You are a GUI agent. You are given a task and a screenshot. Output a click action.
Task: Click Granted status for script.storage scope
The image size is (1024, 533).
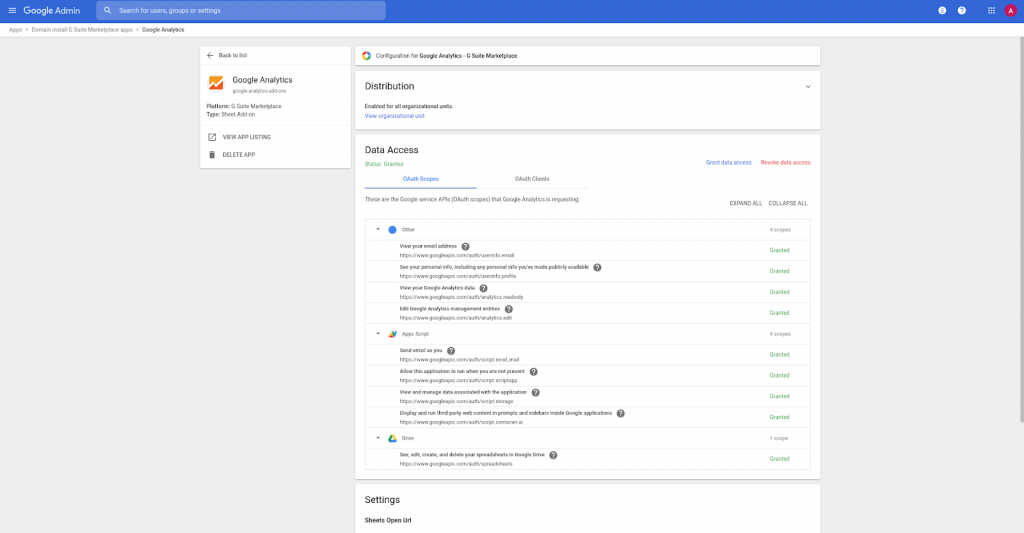pyautogui.click(x=779, y=396)
